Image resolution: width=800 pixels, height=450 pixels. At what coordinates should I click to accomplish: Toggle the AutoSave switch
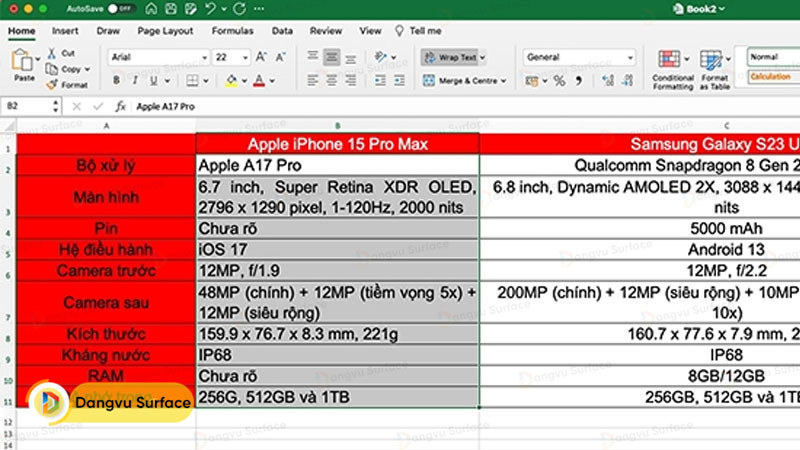click(119, 9)
